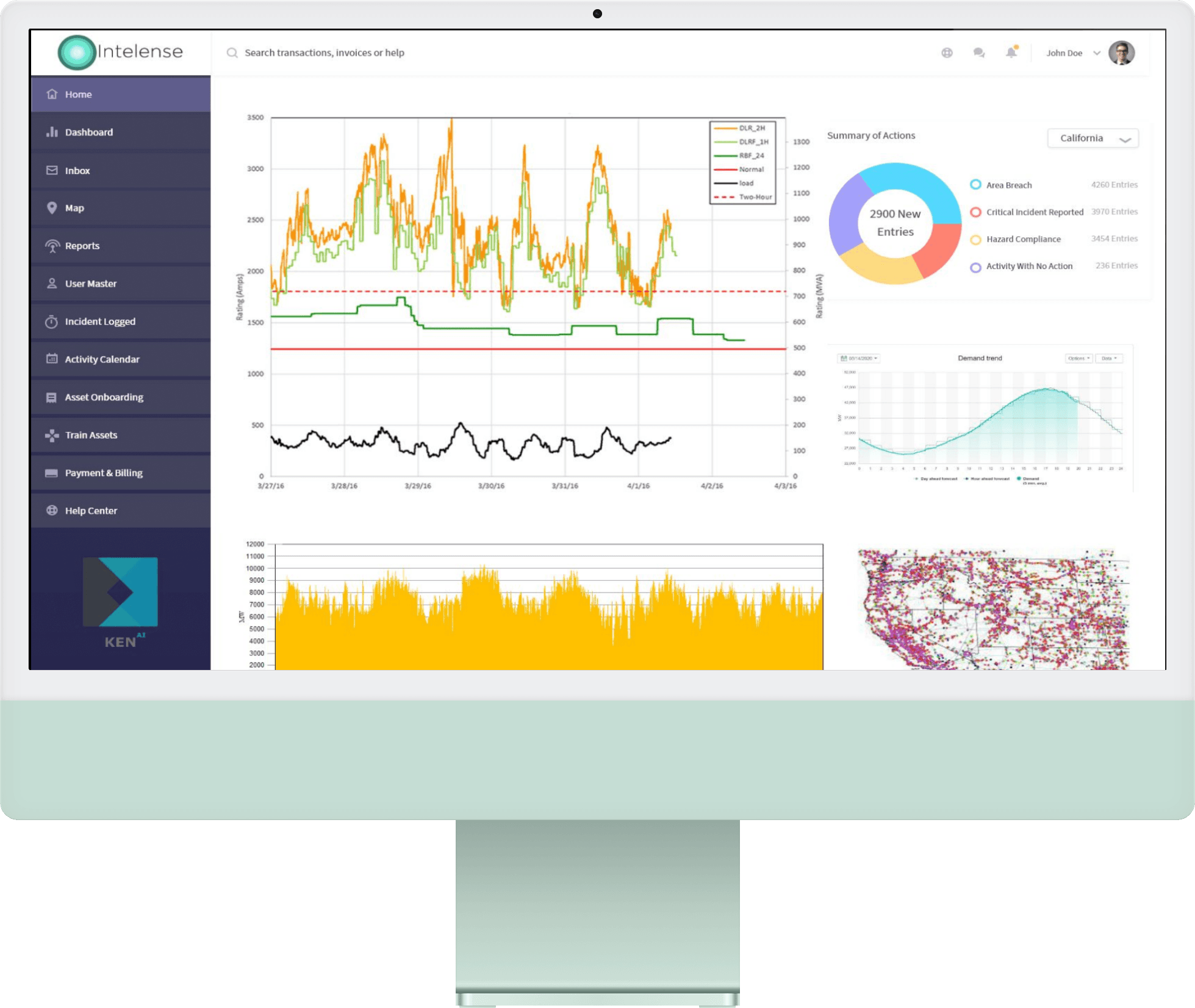
Task: Go to the Inbox section
Action: click(77, 170)
